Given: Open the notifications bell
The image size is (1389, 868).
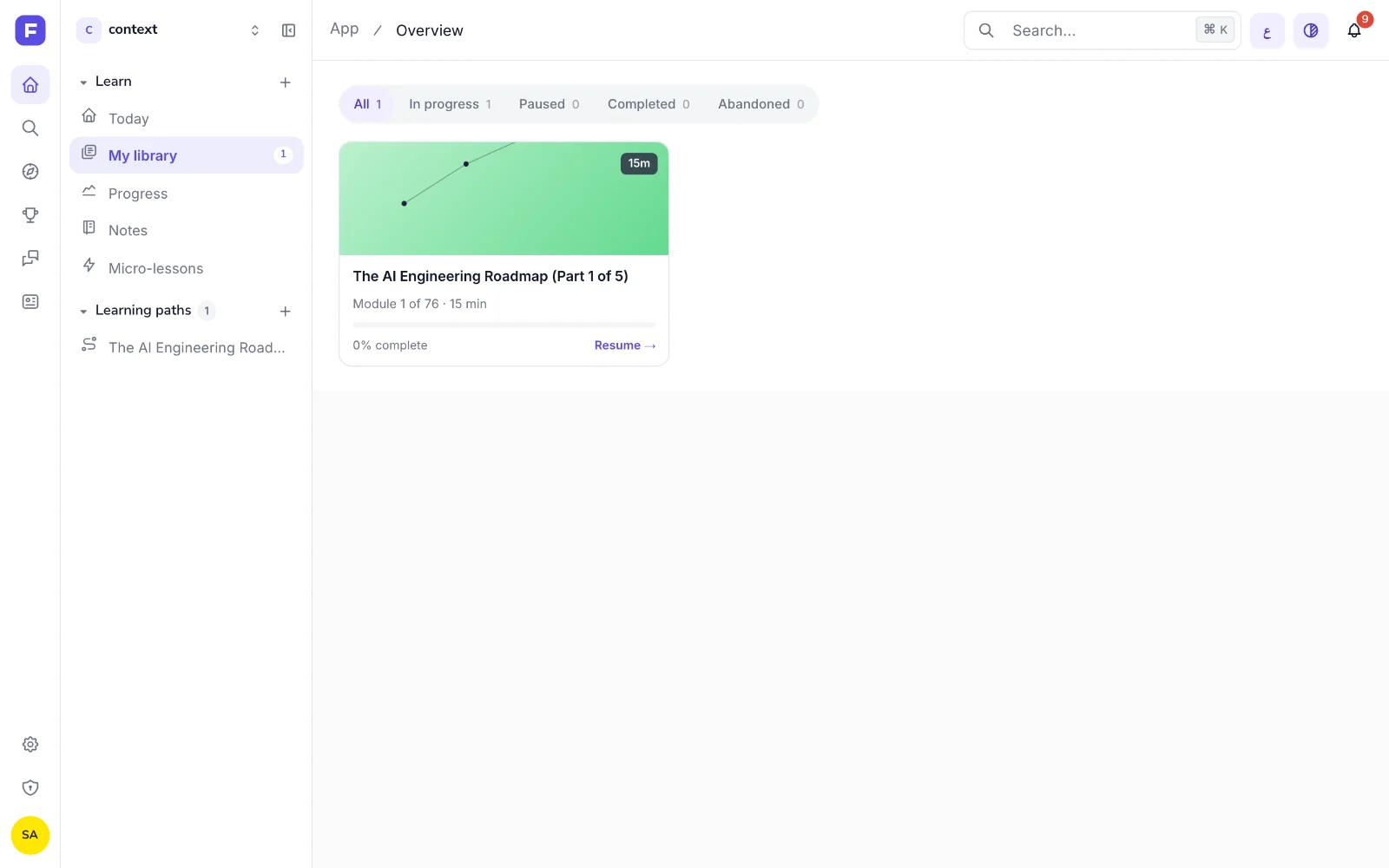Looking at the screenshot, I should [1354, 31].
